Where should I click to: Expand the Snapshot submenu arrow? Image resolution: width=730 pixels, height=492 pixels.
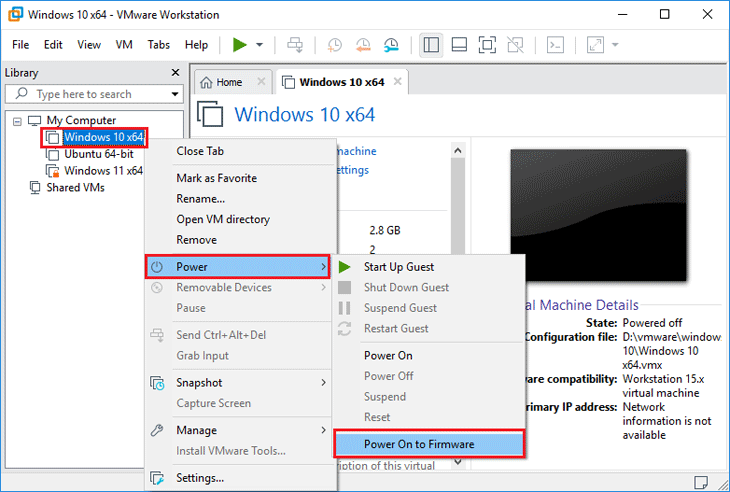pyautogui.click(x=323, y=383)
